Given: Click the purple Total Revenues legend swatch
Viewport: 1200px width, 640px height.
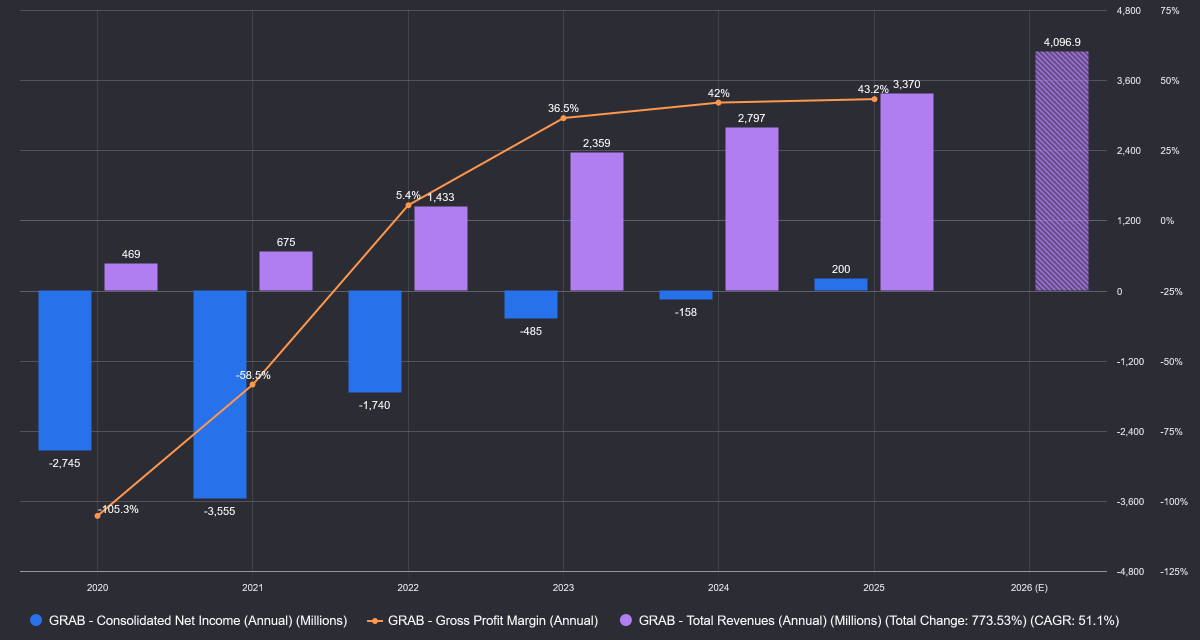Looking at the screenshot, I should point(625,620).
